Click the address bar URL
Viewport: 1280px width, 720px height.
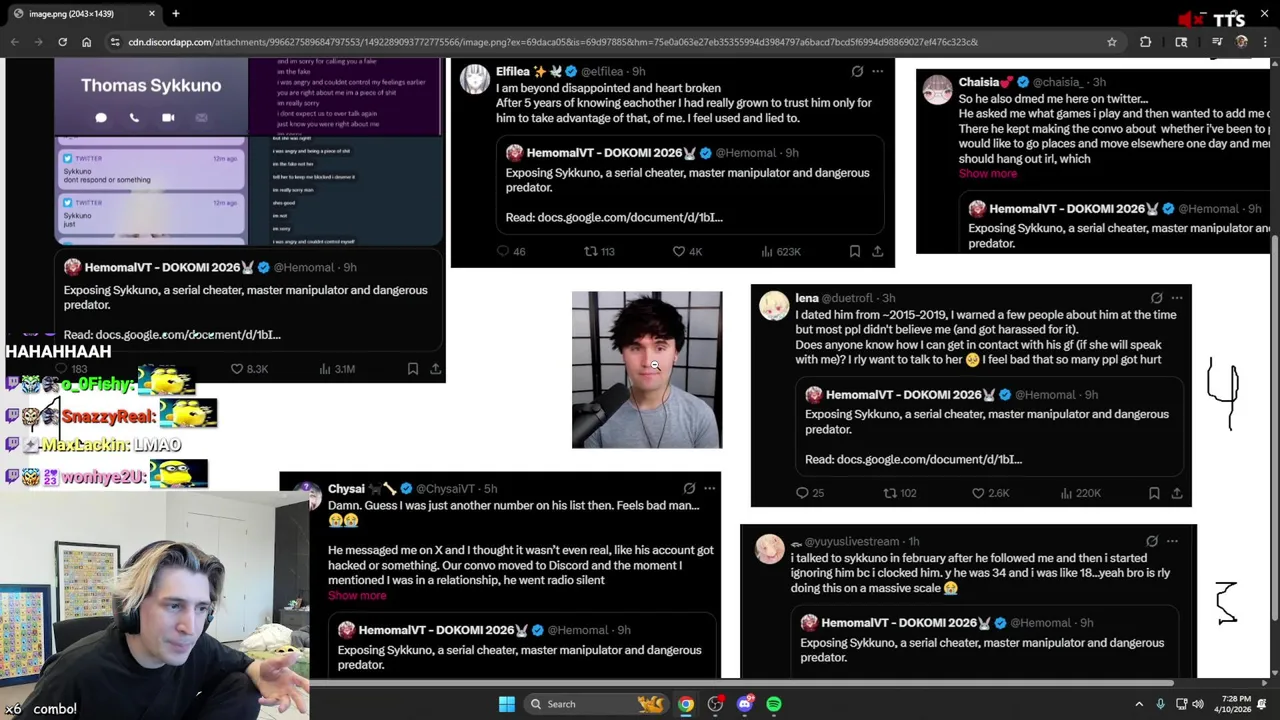(553, 42)
